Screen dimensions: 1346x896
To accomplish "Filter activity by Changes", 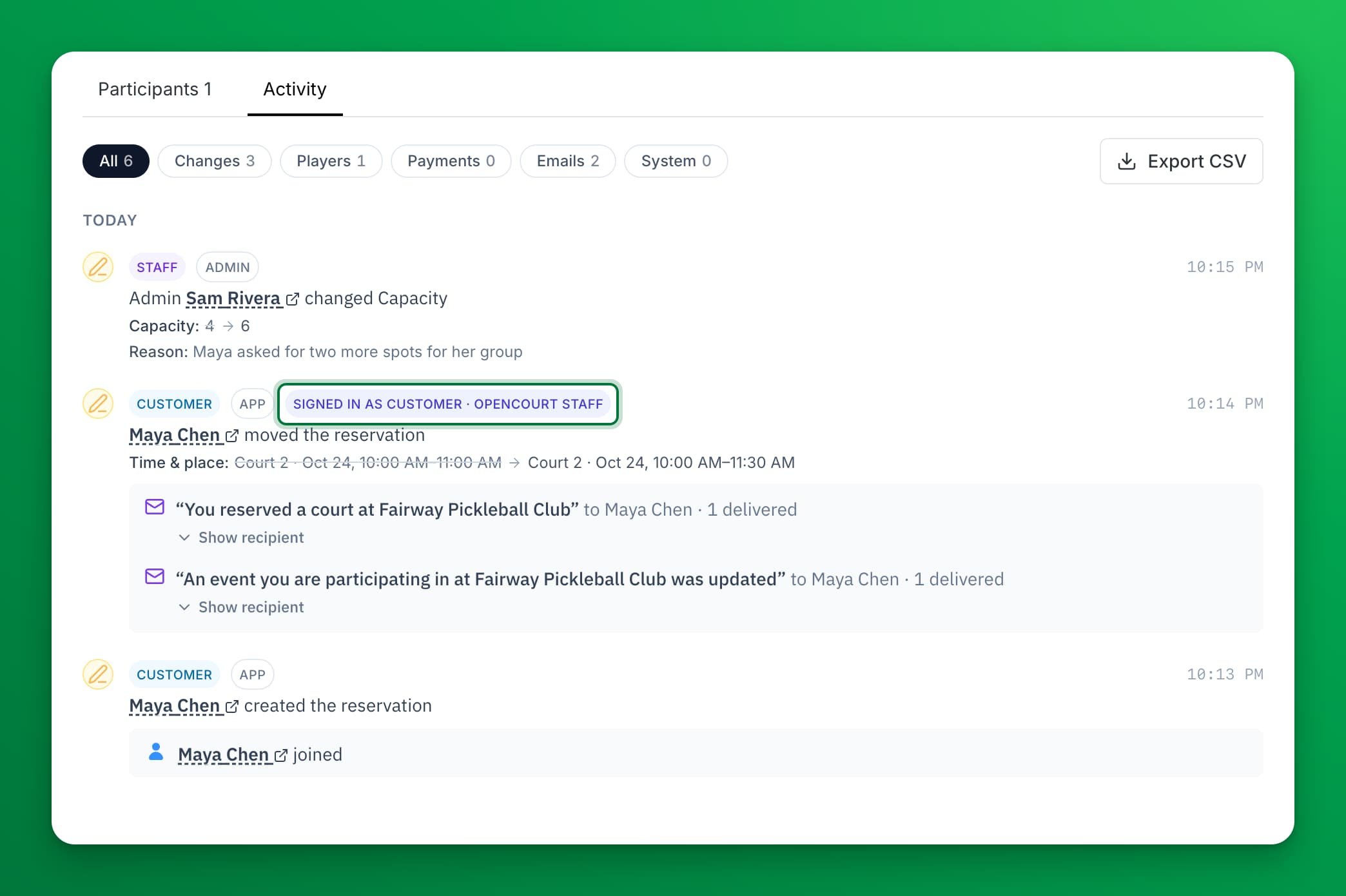I will point(215,161).
